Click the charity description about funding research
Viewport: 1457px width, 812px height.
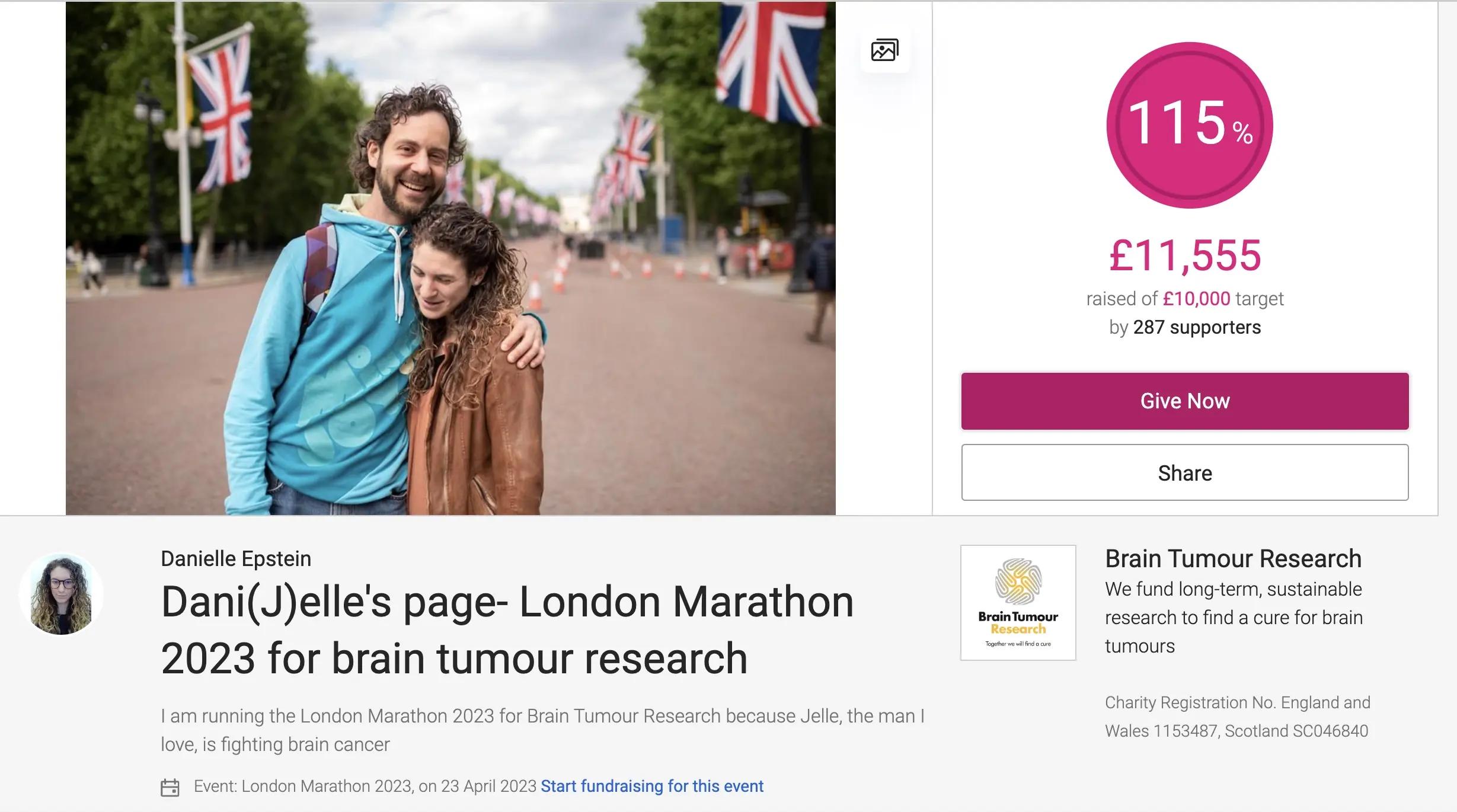1233,618
